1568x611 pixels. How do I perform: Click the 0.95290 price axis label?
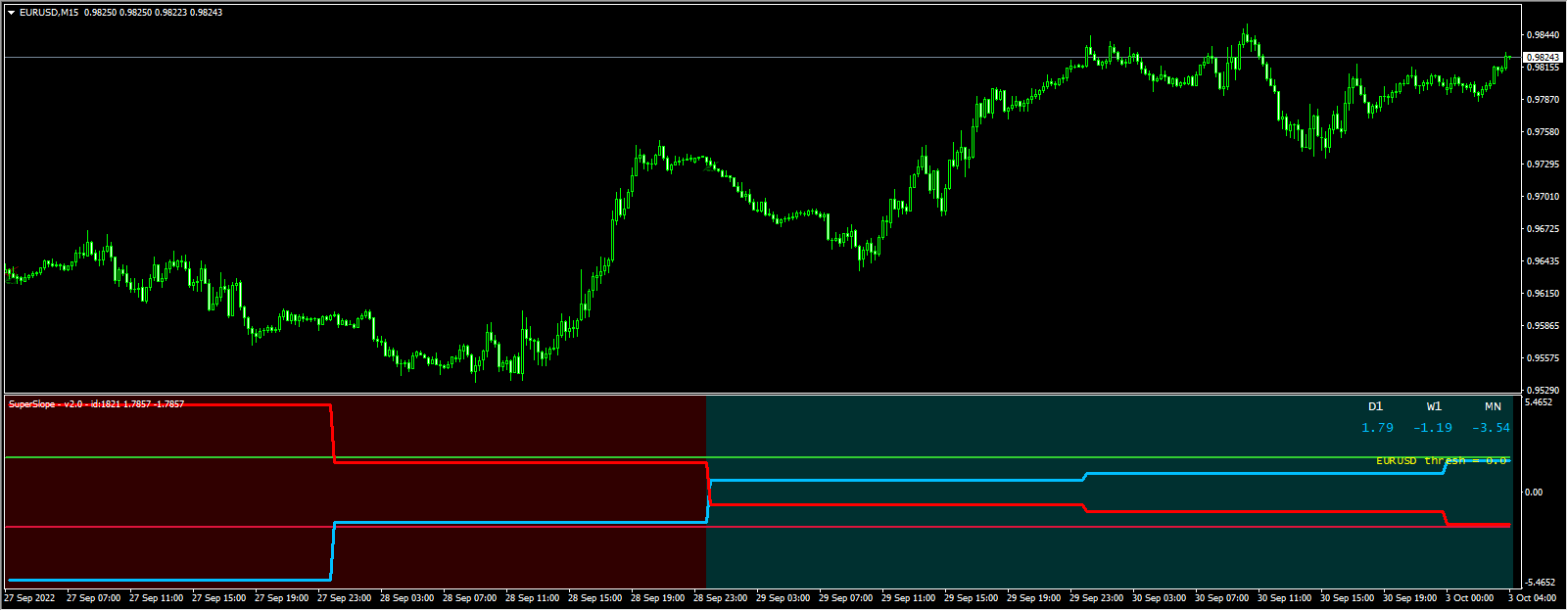[1543, 391]
